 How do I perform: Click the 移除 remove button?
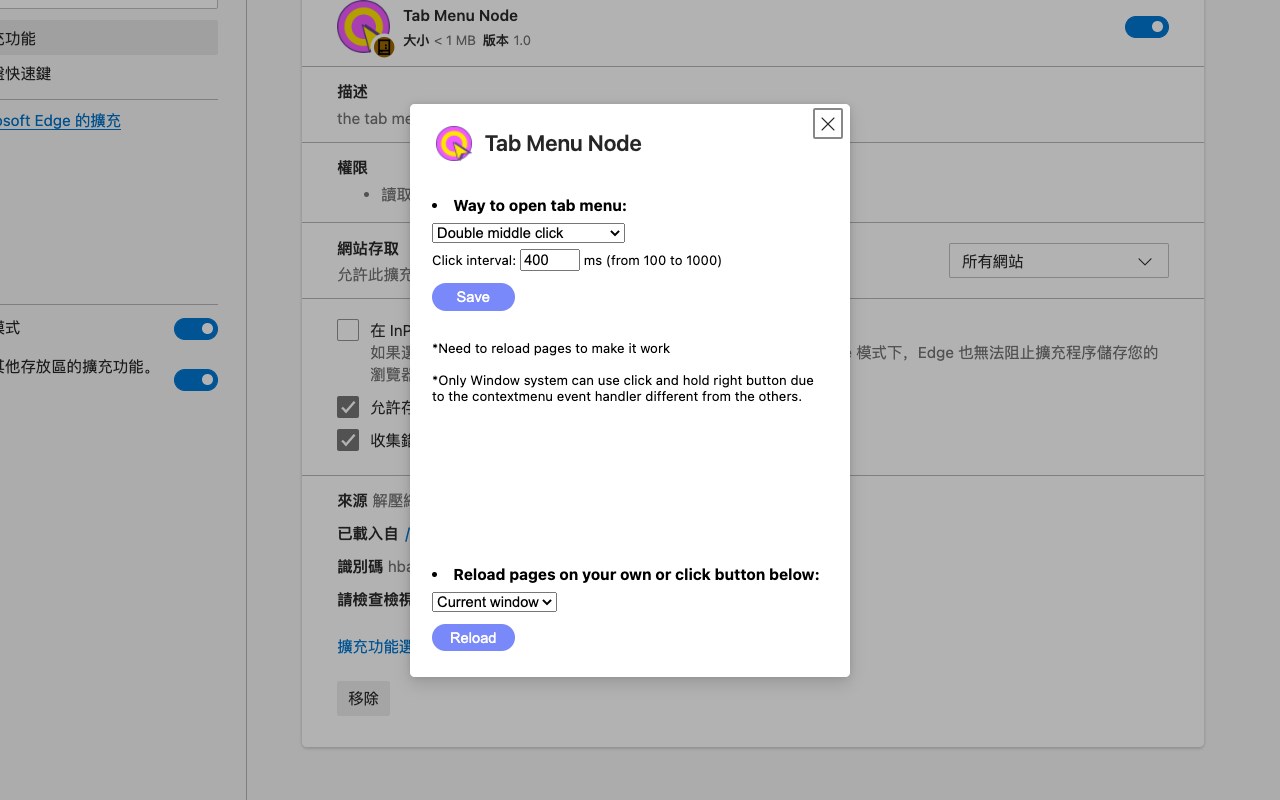(x=363, y=698)
